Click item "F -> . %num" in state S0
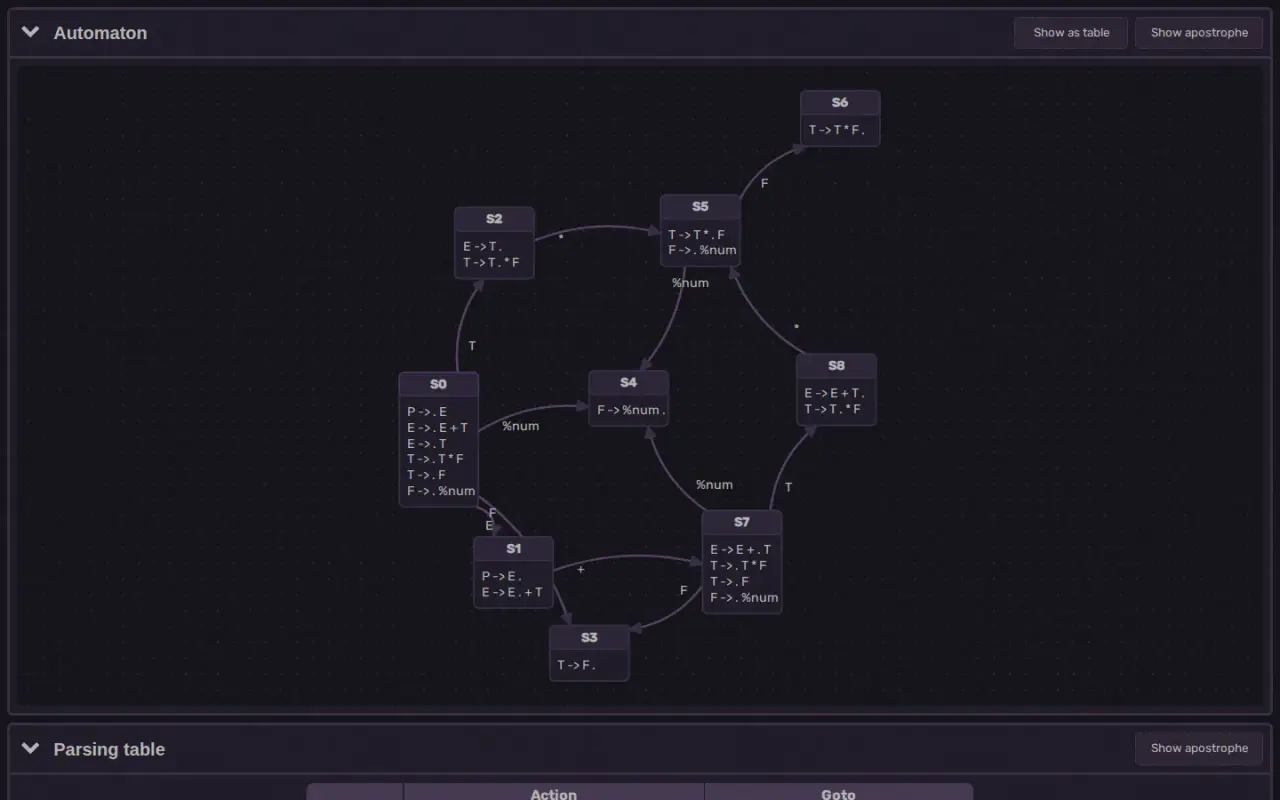The height and width of the screenshot is (800, 1280). click(x=441, y=491)
